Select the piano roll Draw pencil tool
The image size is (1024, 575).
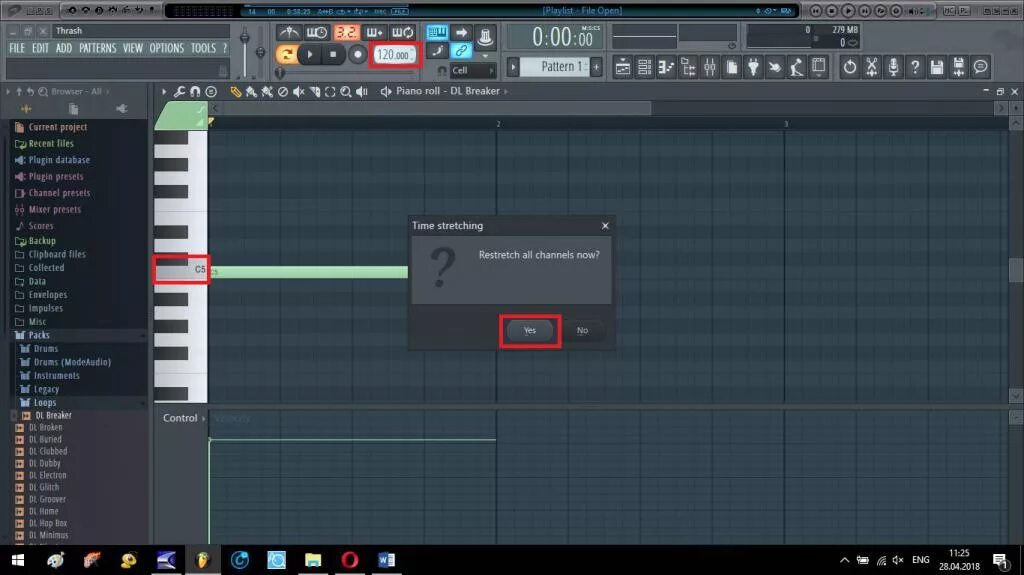236,91
